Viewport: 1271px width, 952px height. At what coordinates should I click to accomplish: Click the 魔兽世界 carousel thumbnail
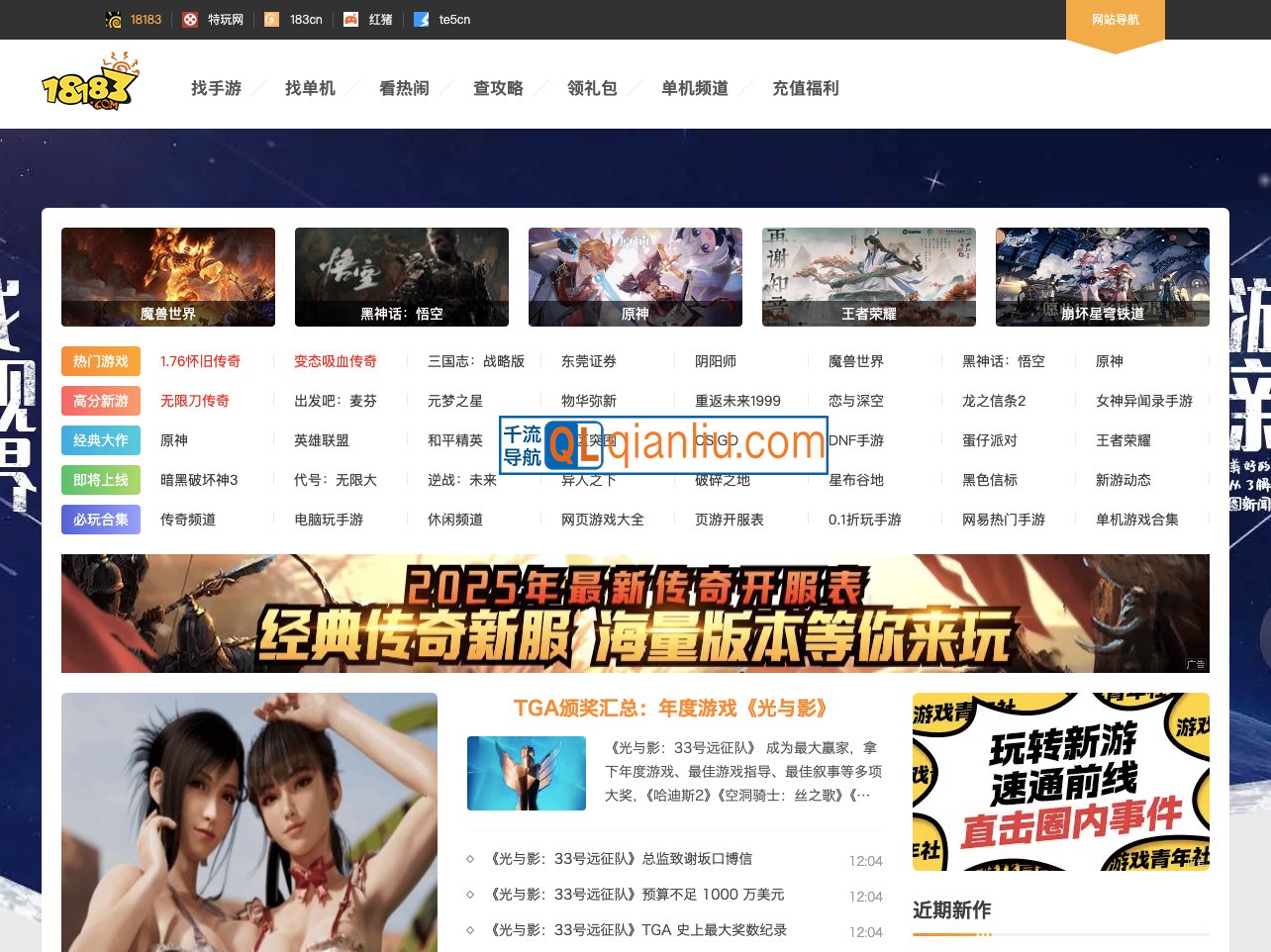tap(168, 277)
